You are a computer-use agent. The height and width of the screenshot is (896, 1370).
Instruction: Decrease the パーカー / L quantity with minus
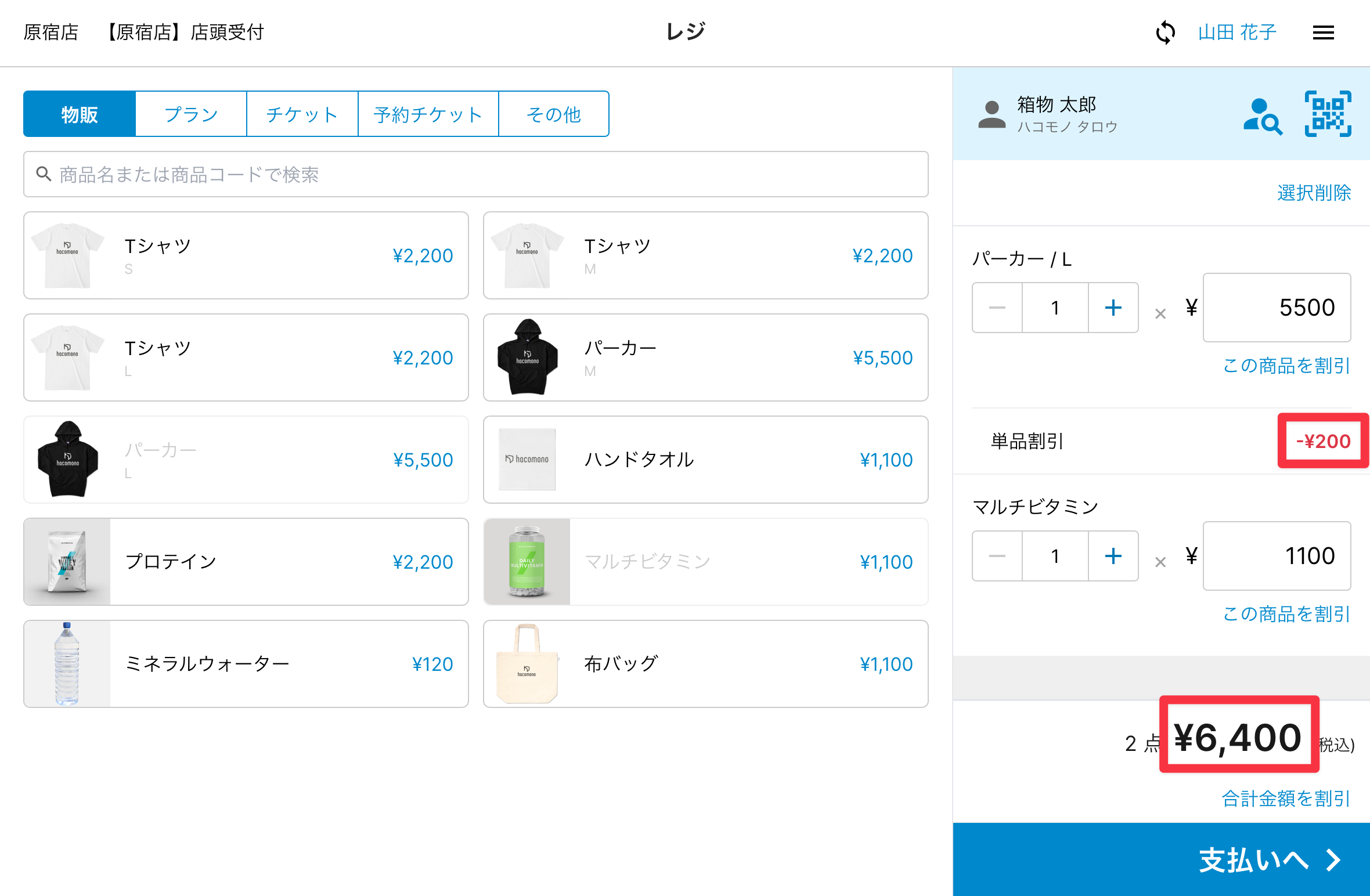point(997,308)
